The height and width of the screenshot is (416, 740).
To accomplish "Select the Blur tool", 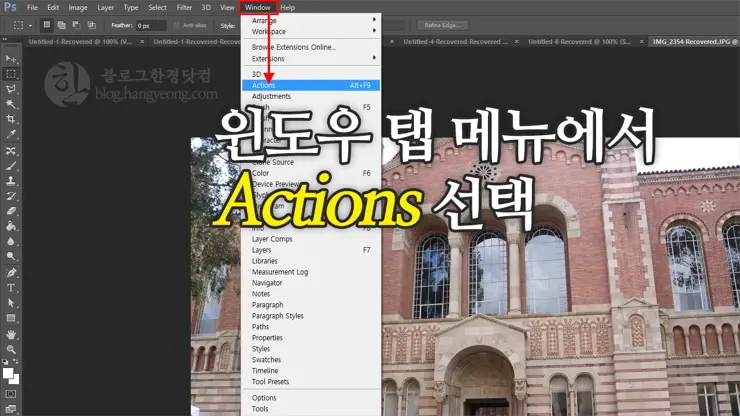I will 10,241.
